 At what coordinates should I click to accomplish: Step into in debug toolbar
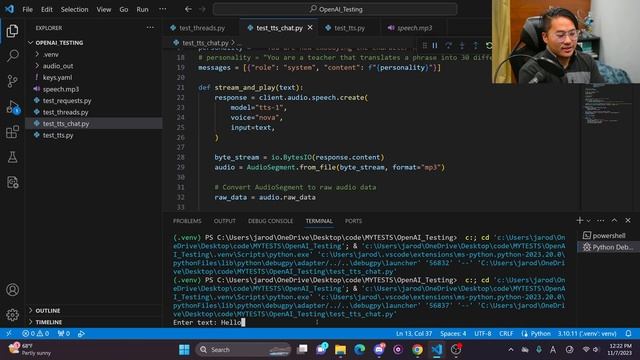[x=462, y=45]
